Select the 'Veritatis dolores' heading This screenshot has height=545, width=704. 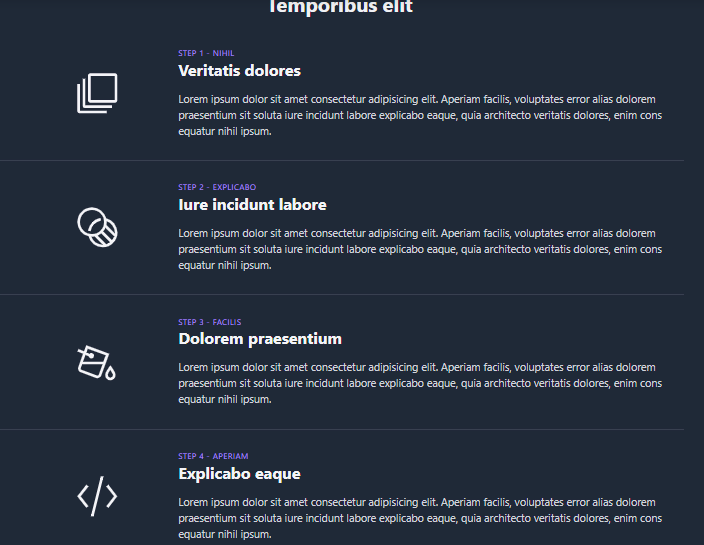[x=239, y=71]
